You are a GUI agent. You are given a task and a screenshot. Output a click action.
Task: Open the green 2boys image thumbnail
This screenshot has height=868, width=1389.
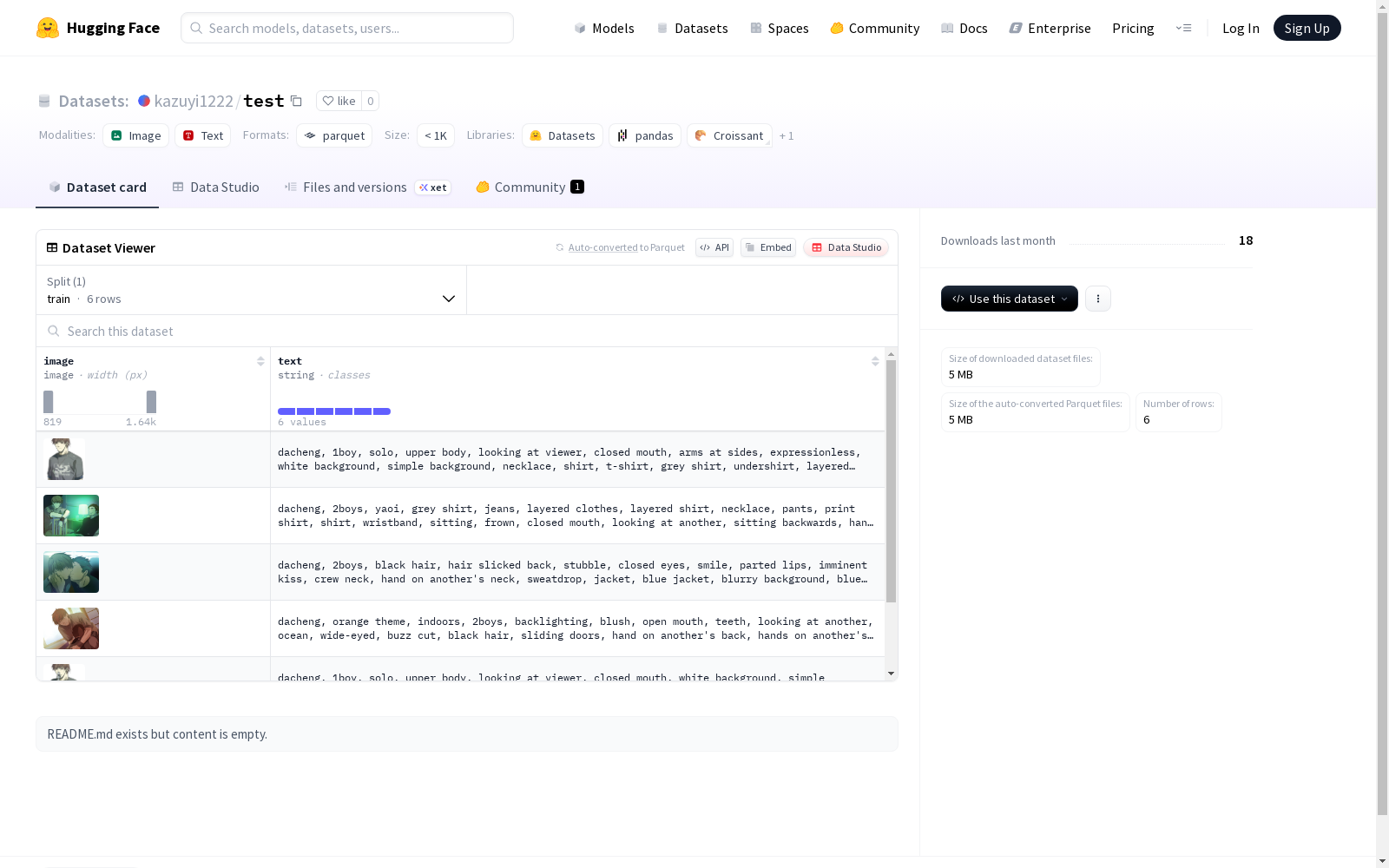point(71,516)
